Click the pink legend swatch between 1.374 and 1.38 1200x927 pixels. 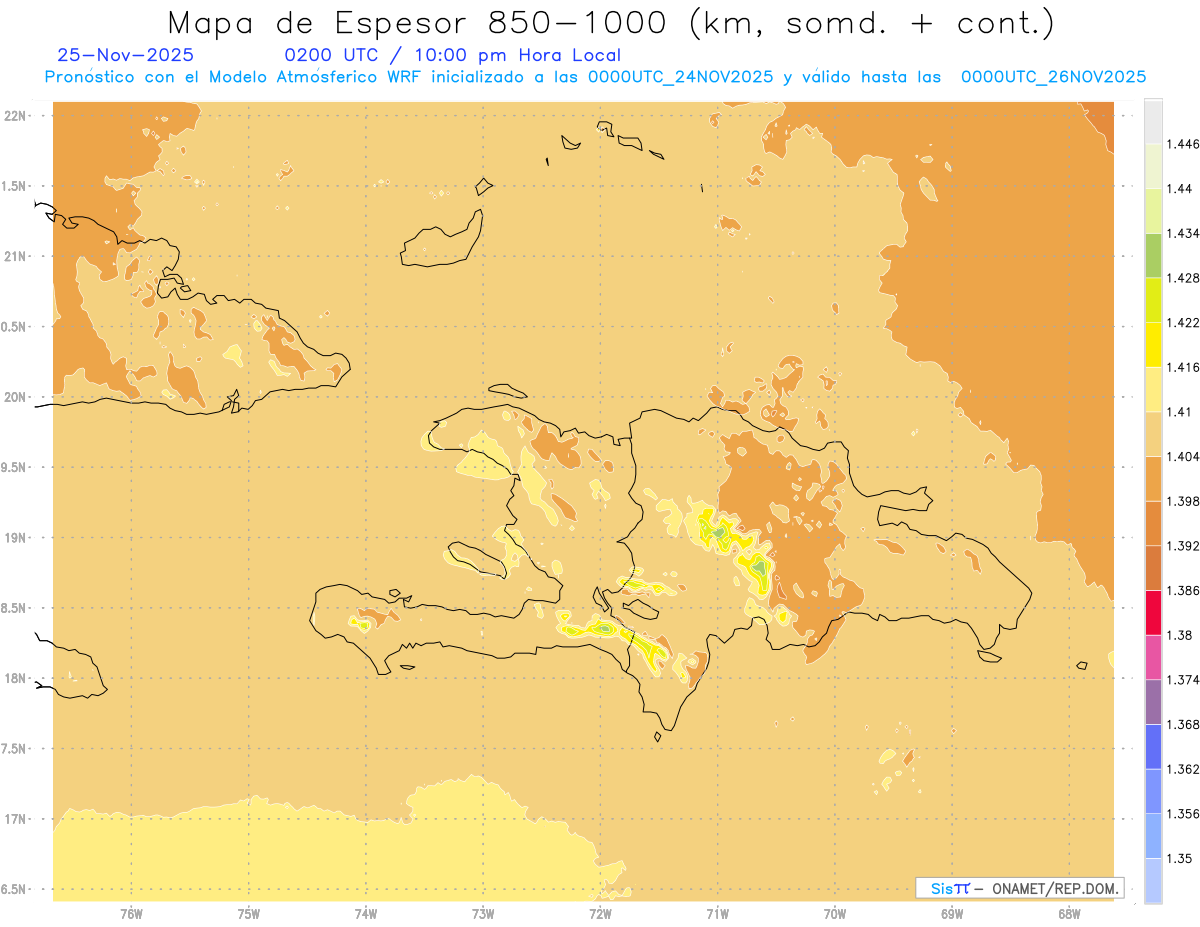tap(1153, 657)
